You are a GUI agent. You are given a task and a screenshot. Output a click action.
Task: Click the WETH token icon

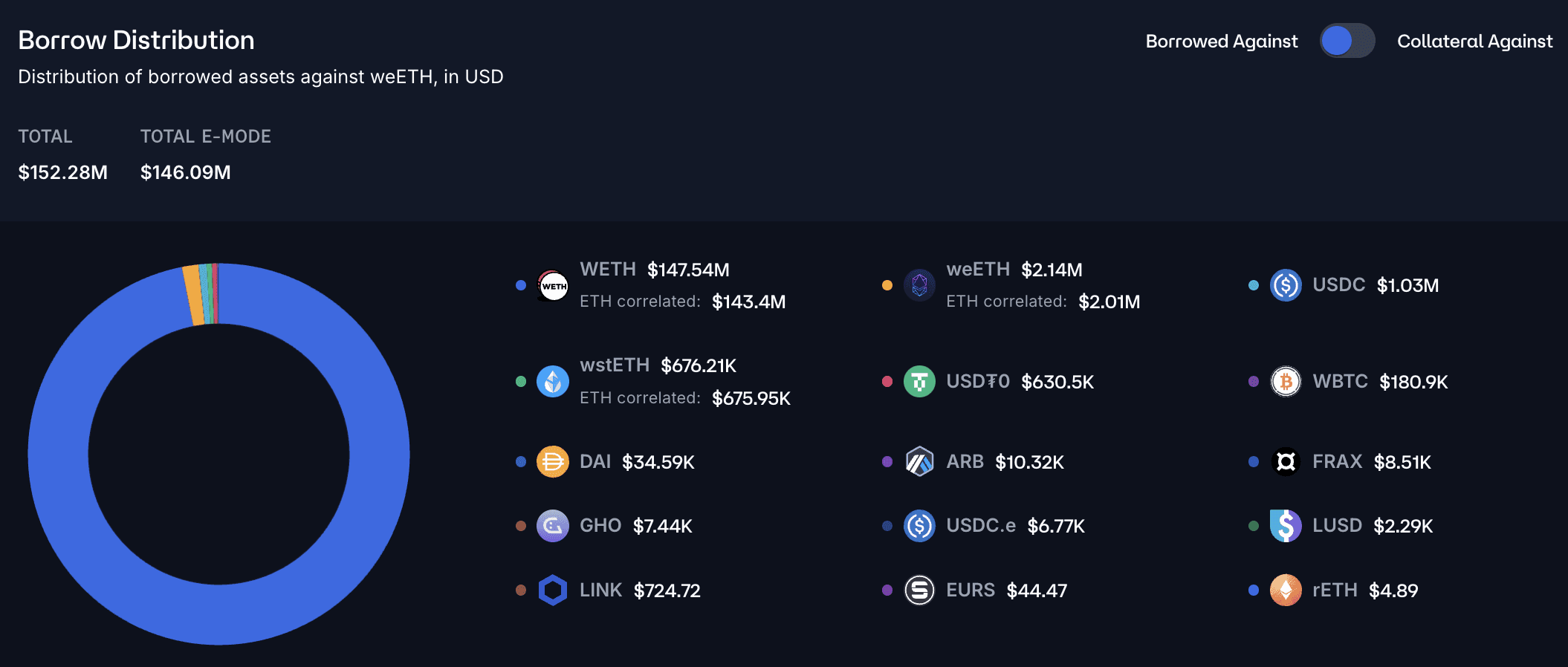click(x=552, y=285)
